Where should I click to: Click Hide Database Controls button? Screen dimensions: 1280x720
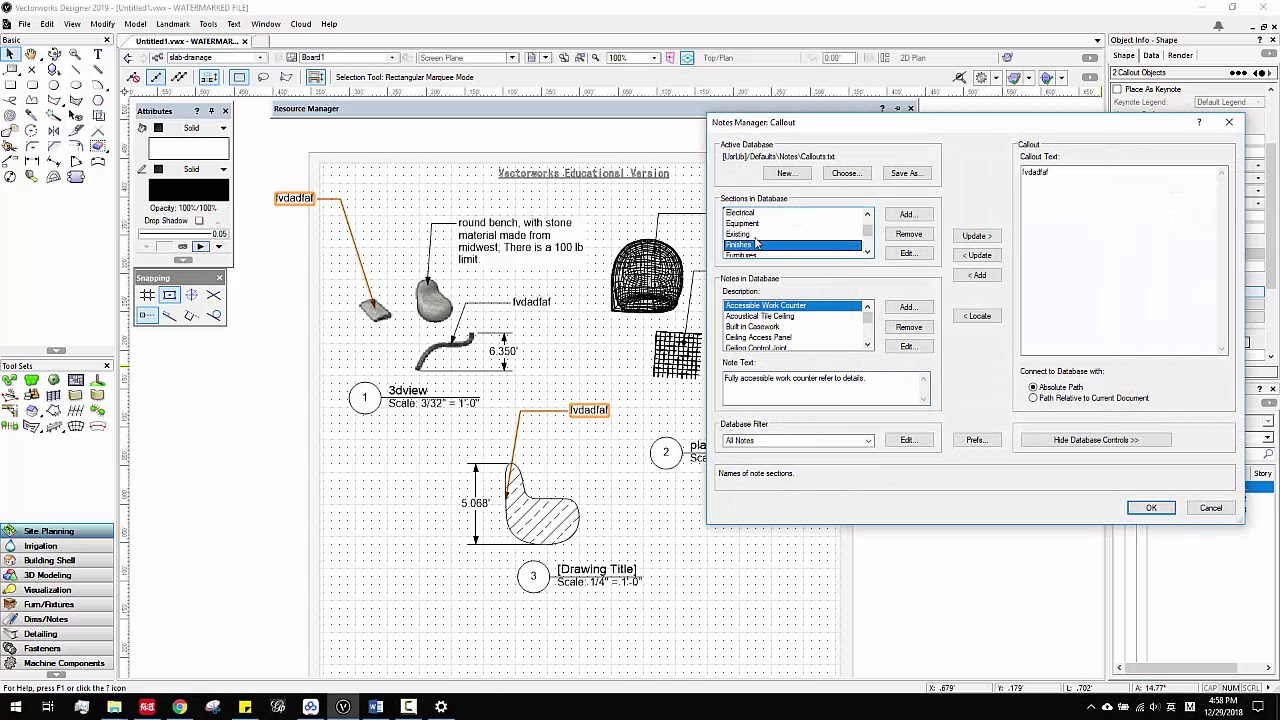(x=1095, y=440)
